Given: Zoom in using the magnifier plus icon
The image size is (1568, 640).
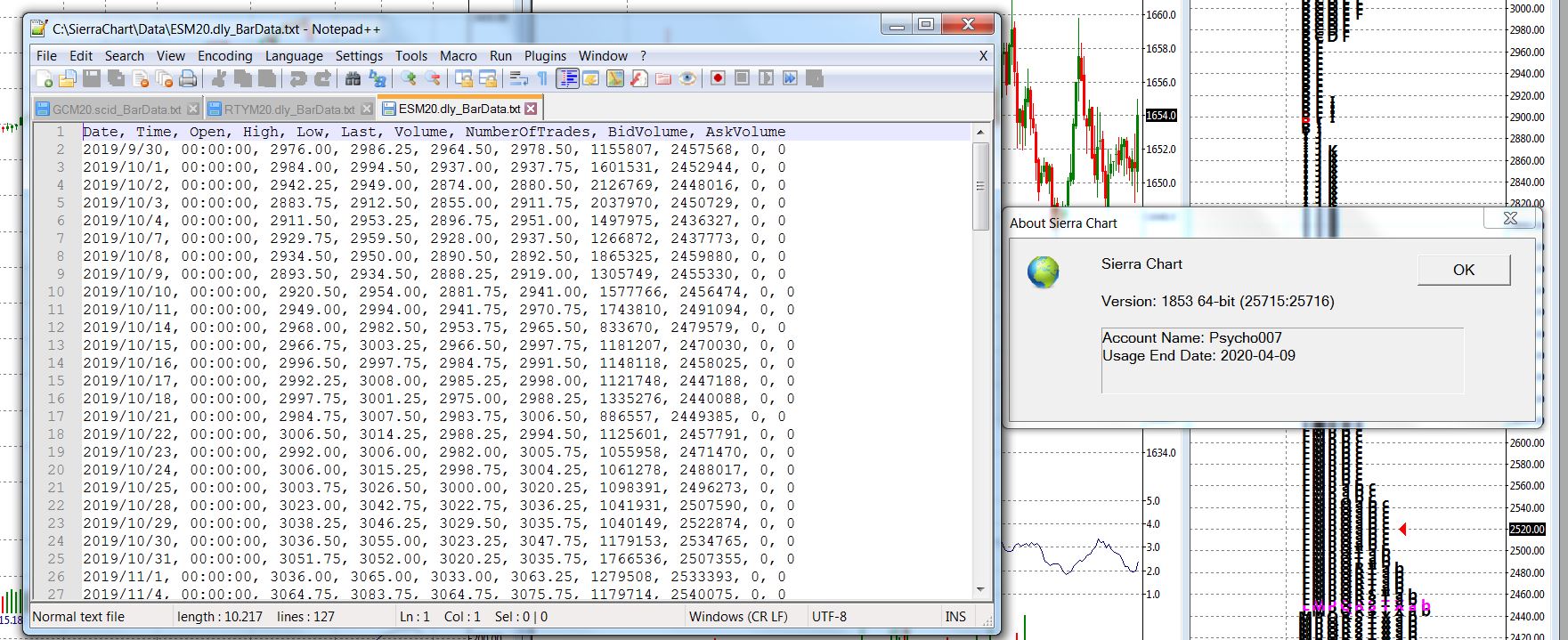Looking at the screenshot, I should [x=408, y=79].
